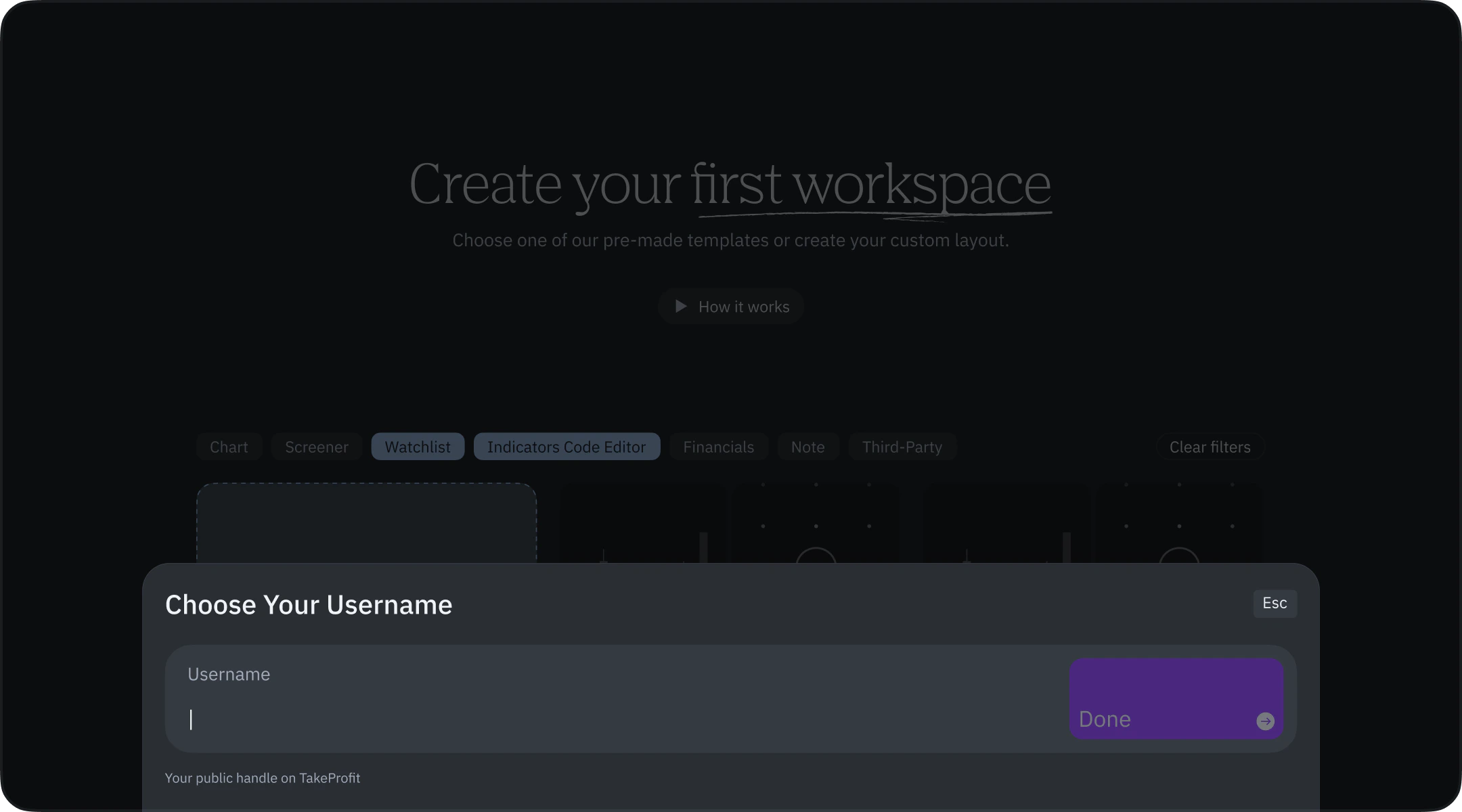The height and width of the screenshot is (812, 1462).
Task: Submit username with the Done button
Action: (1176, 698)
